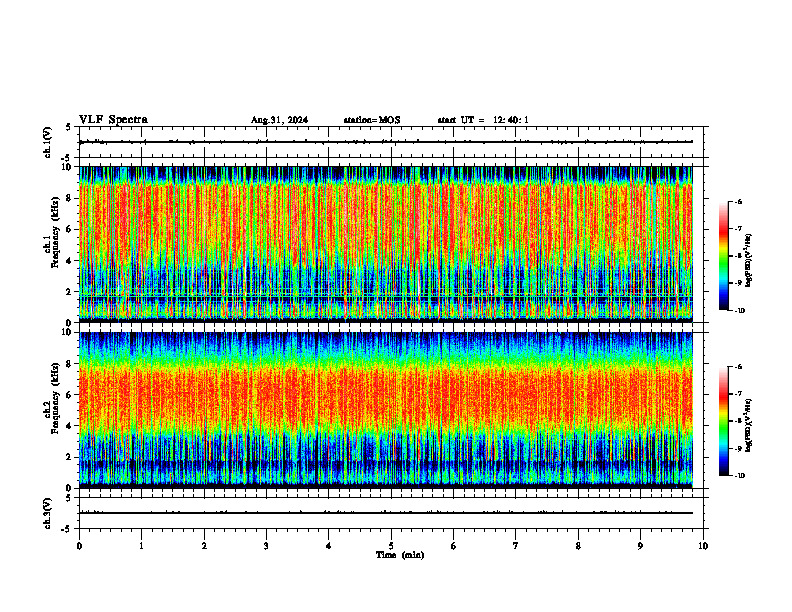Screen dimensions: 792x612
Task: Click the log(PSD) label beside ch.1 color bar
Action: click(749, 260)
